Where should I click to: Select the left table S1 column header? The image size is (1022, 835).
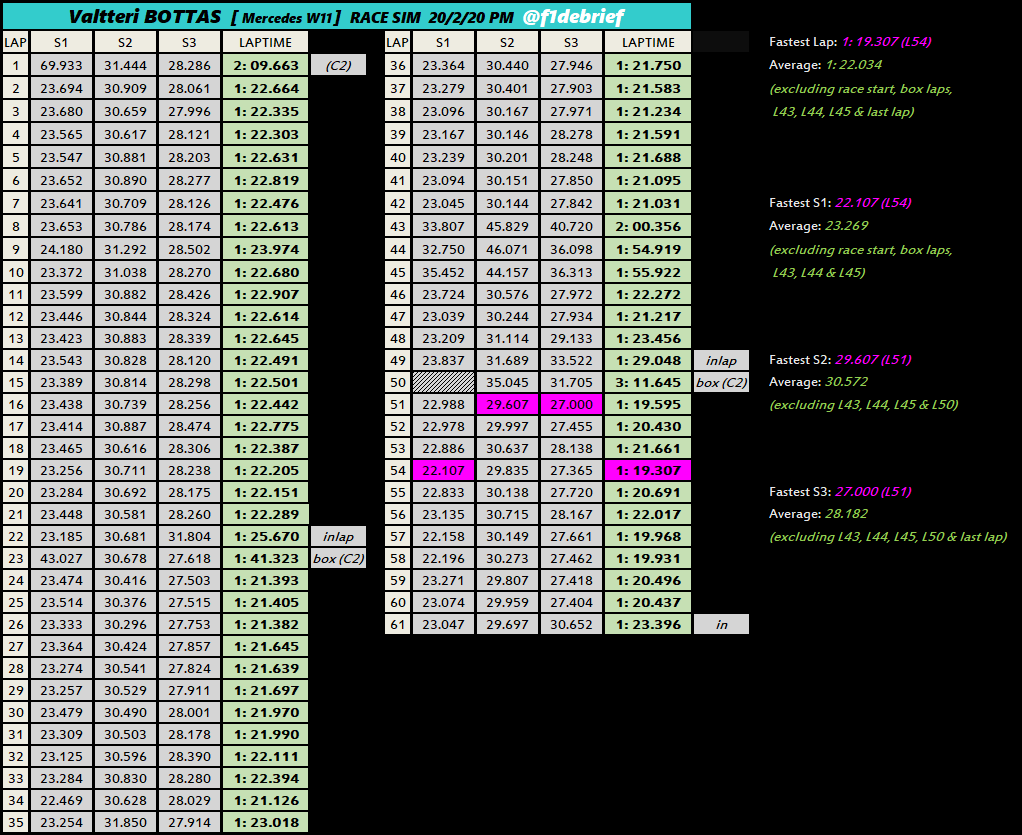[x=61, y=42]
